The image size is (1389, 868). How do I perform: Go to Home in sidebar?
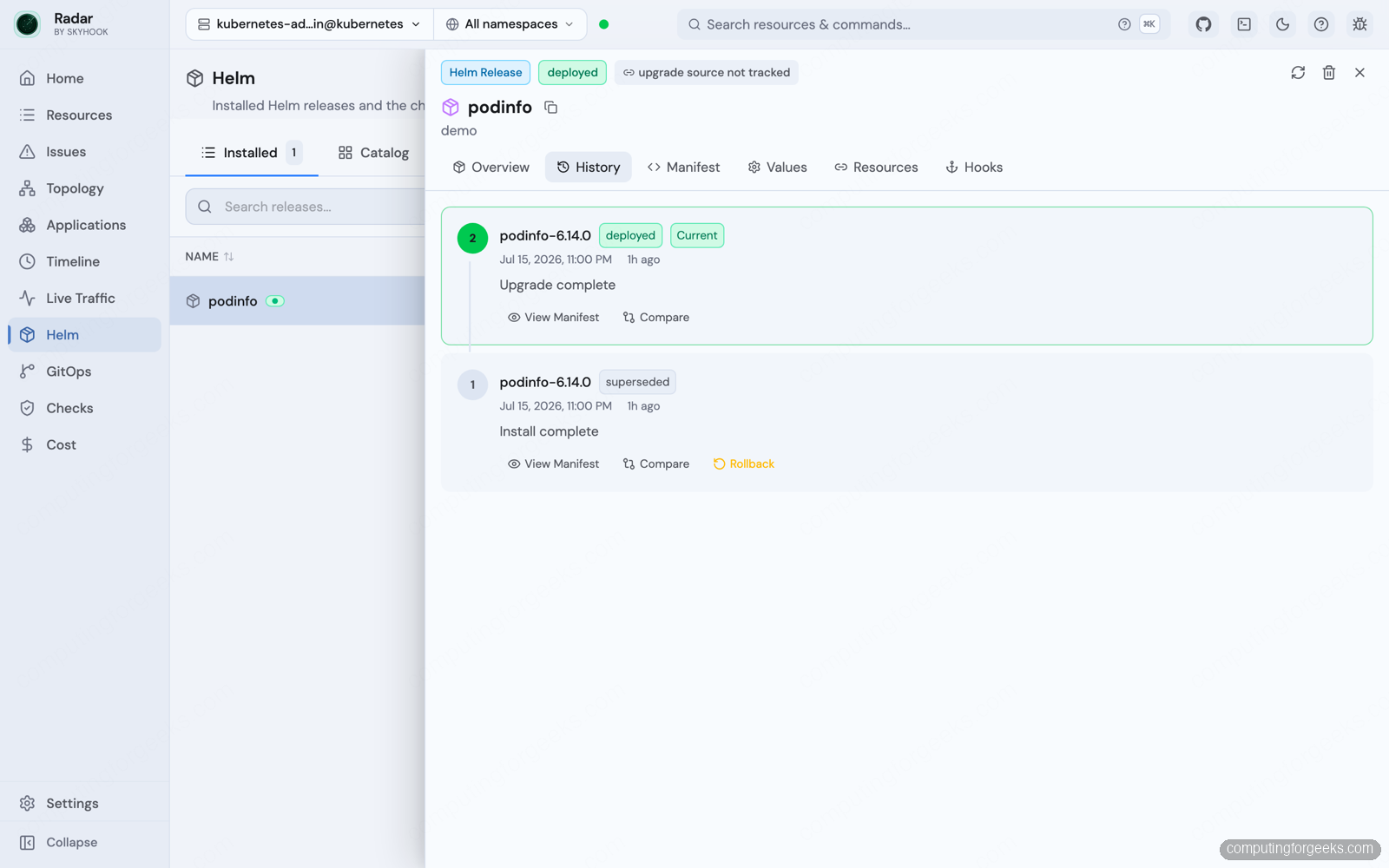click(84, 78)
